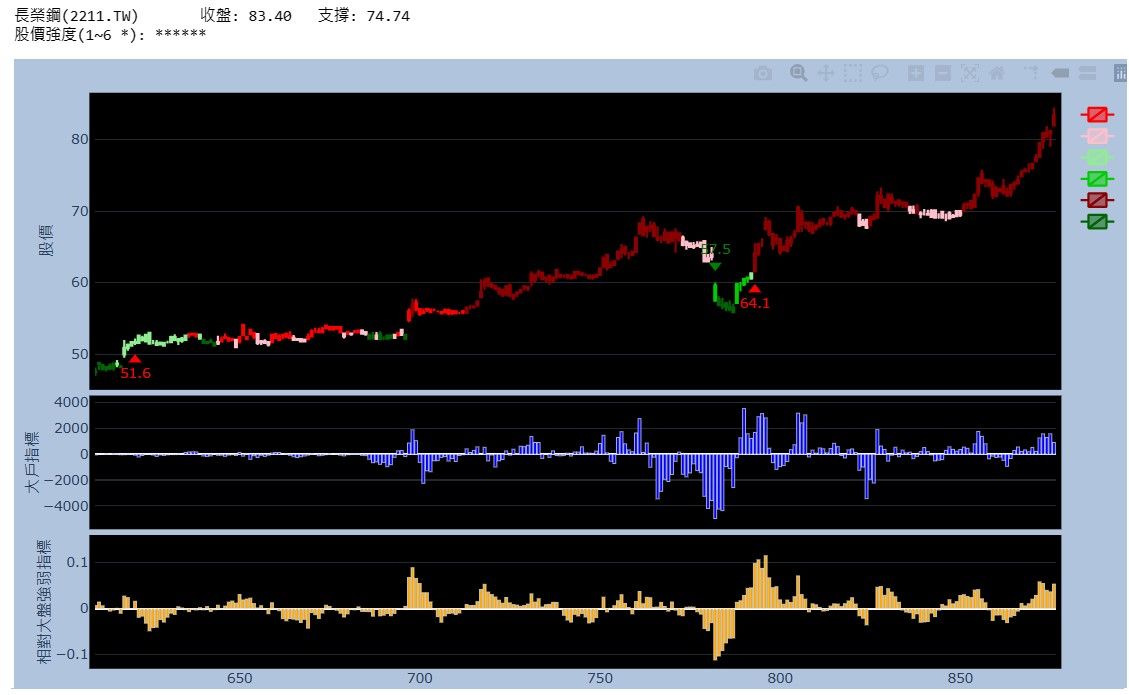Viewport: 1129px width, 695px height.
Task: Open the Plotly logo link
Action: (1121, 73)
